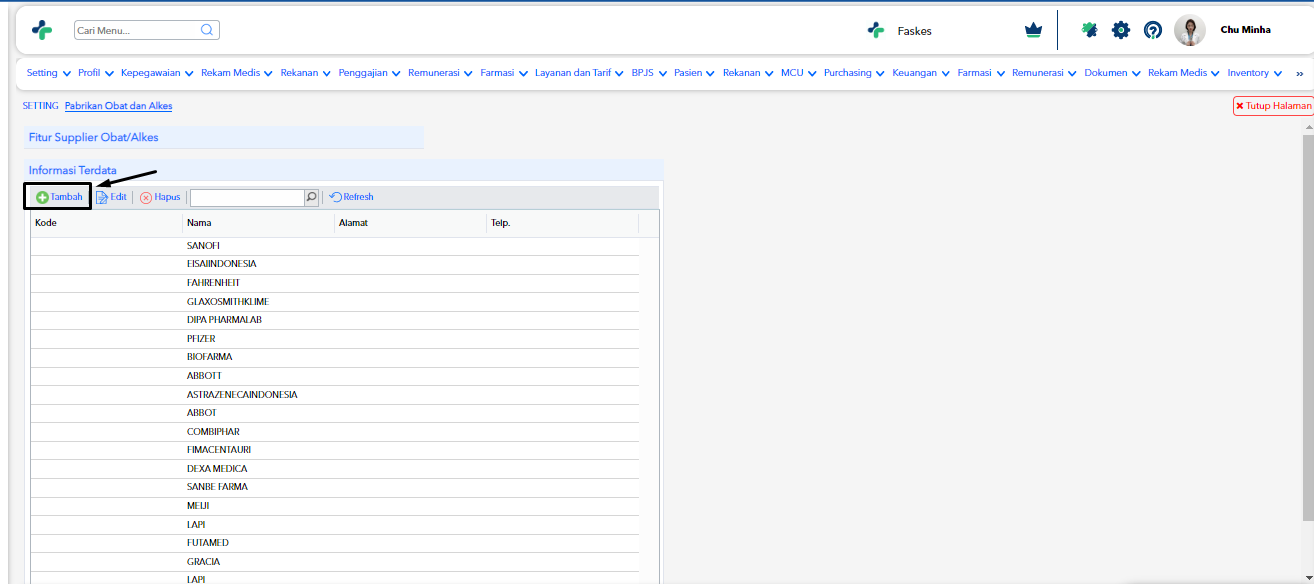Click the Refresh toolbar button
Screen dimensions: 1314x584
pos(351,197)
